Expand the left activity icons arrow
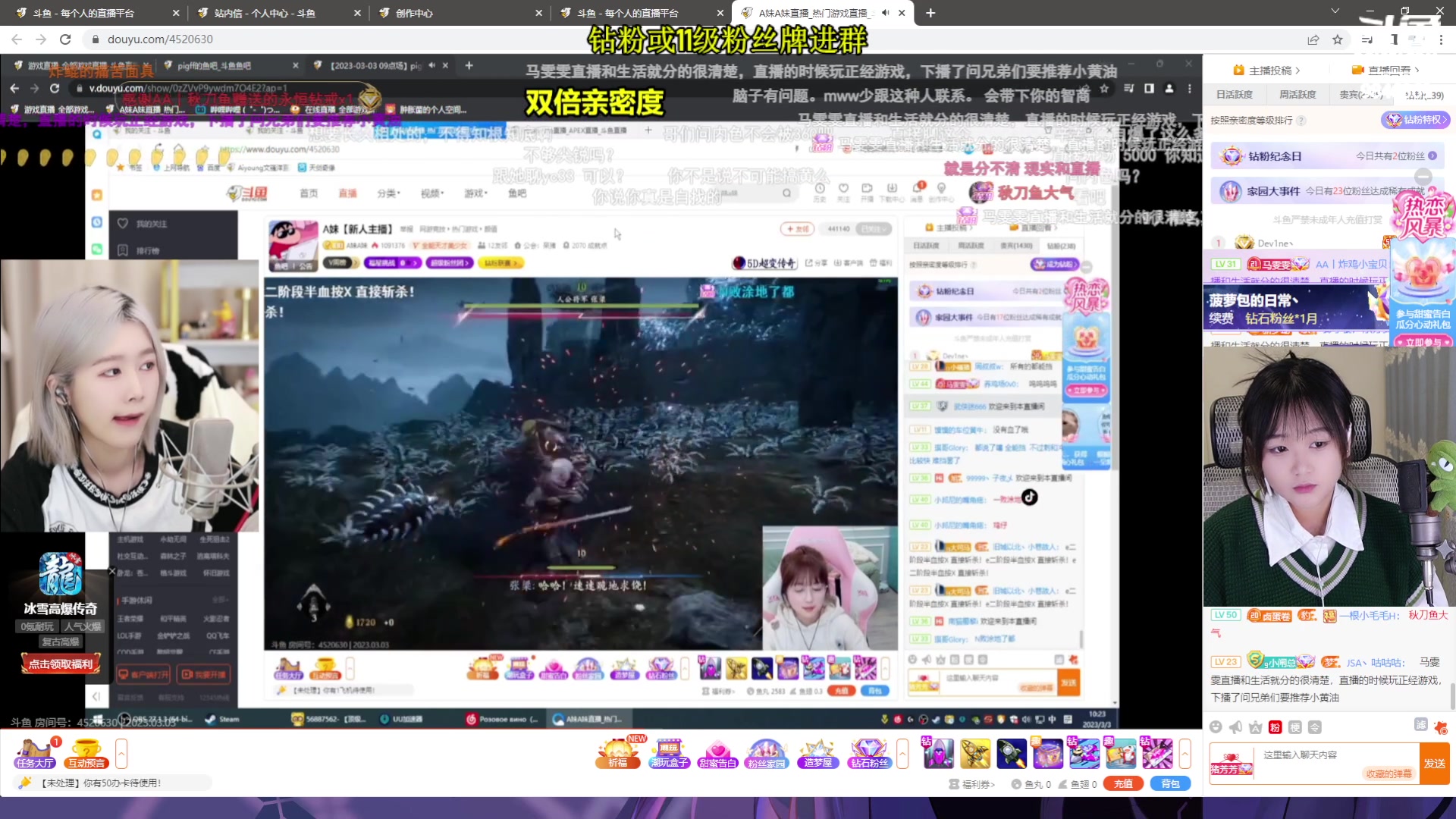The height and width of the screenshot is (819, 1456). [121, 754]
